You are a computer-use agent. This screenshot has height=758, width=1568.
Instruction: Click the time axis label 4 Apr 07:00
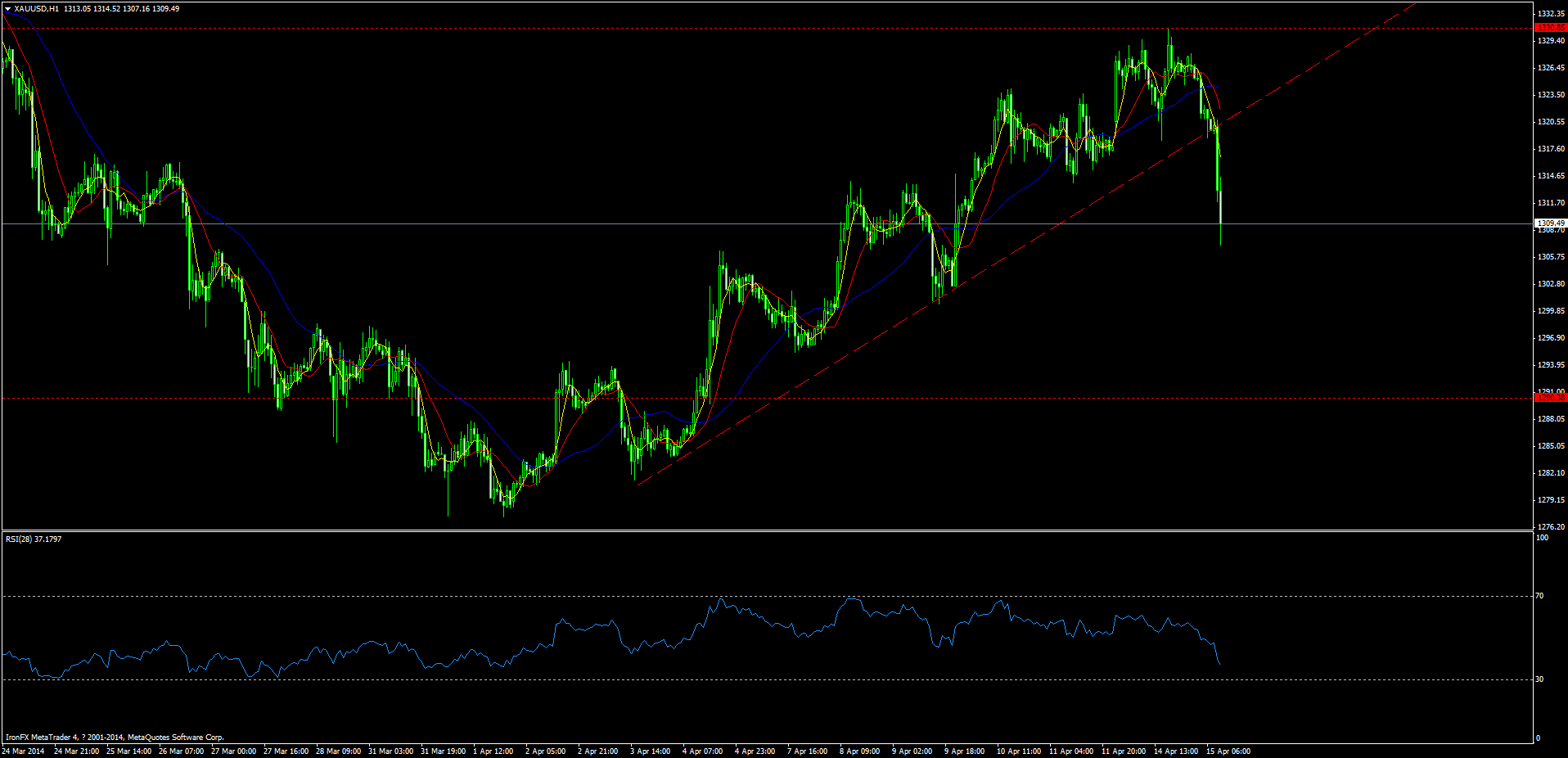coord(703,751)
